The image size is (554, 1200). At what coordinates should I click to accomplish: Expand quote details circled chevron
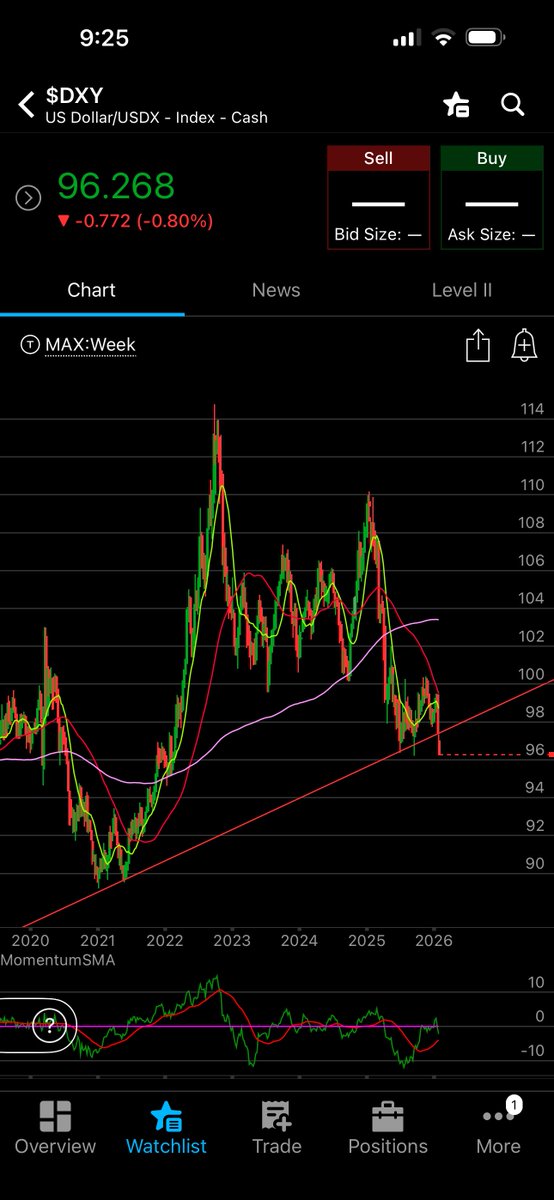tap(28, 198)
